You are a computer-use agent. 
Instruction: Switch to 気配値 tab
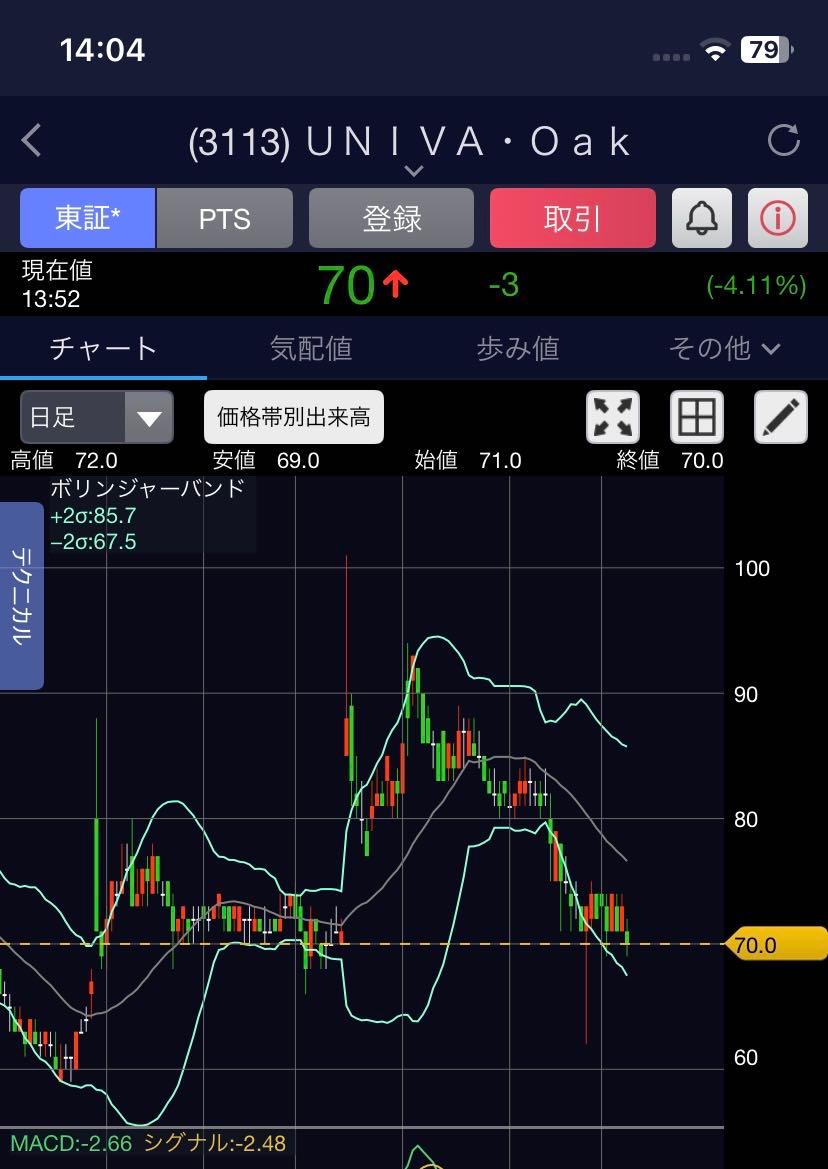pos(311,348)
